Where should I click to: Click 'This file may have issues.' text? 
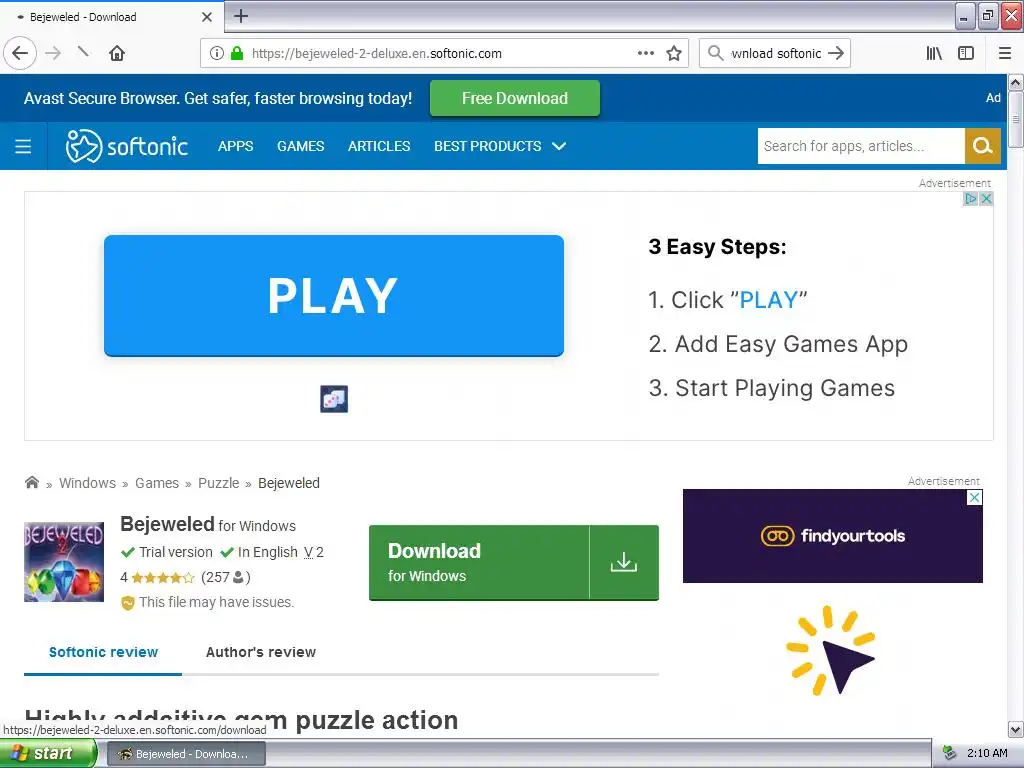click(216, 602)
